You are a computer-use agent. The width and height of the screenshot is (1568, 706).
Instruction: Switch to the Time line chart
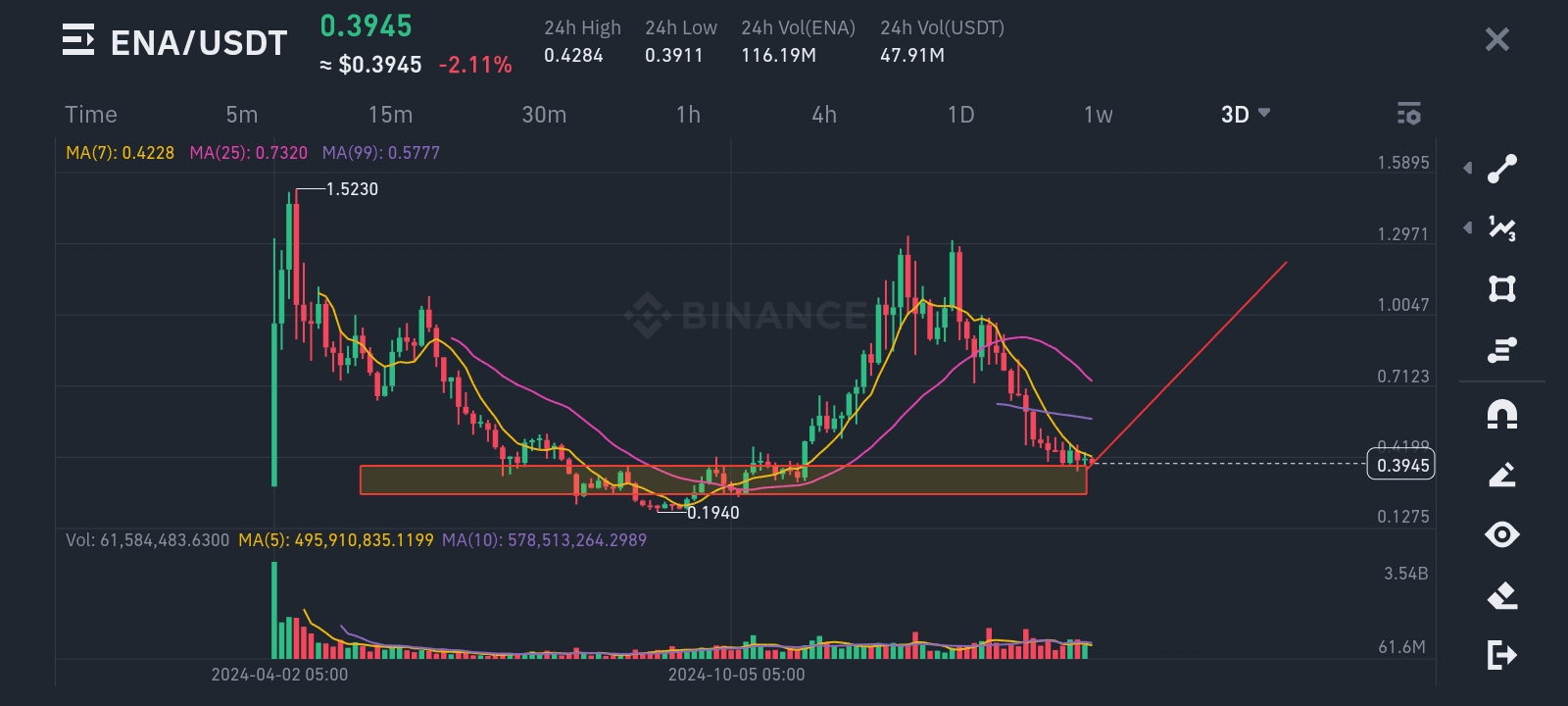coord(91,115)
